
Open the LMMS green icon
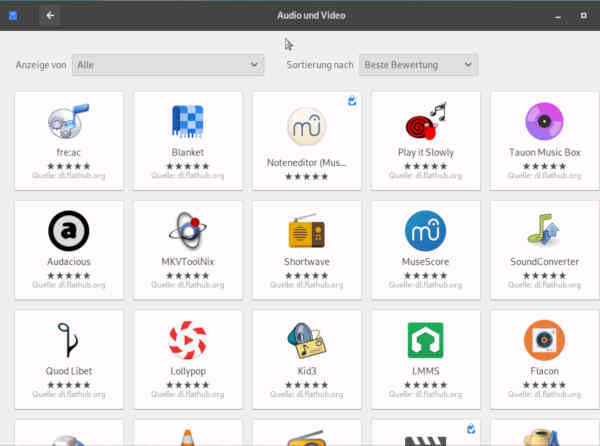pyautogui.click(x=426, y=340)
